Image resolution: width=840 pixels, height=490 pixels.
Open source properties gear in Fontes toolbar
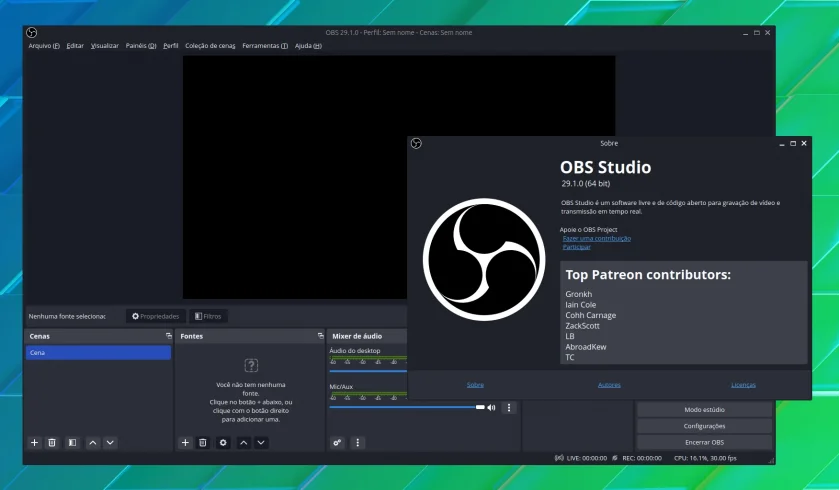click(x=223, y=443)
